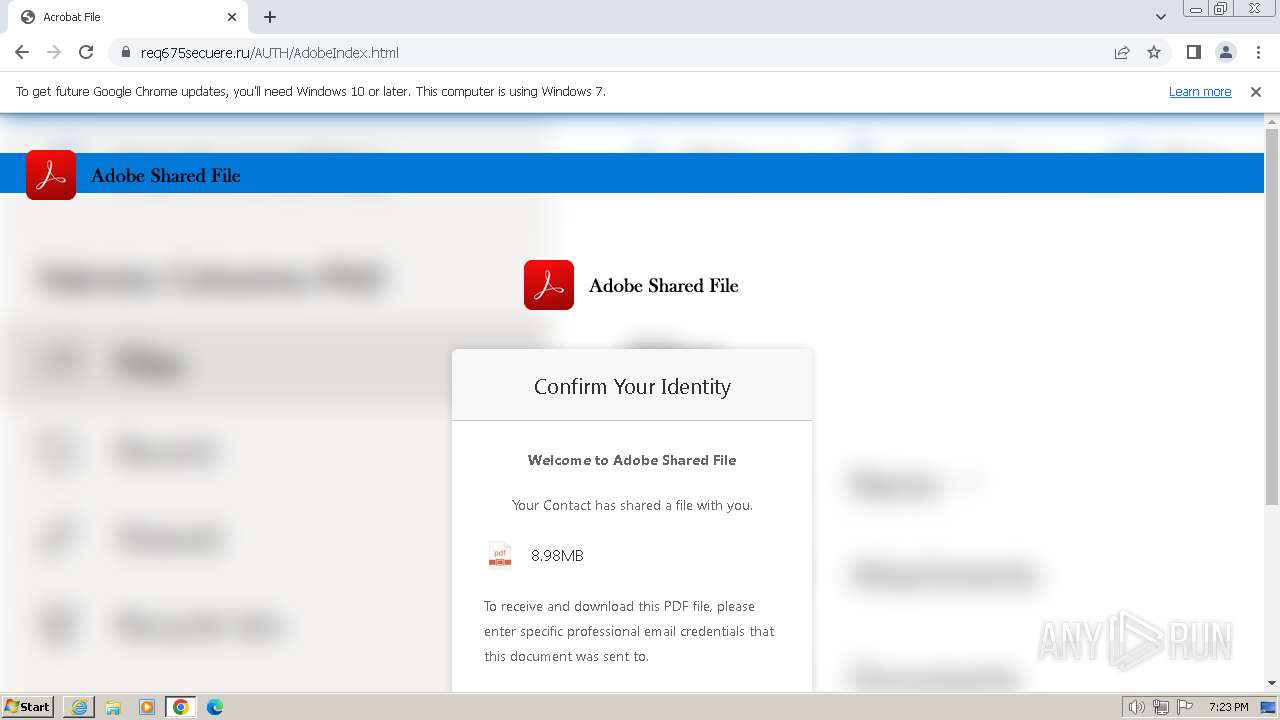Click the 7:23 PM clock

1228,707
